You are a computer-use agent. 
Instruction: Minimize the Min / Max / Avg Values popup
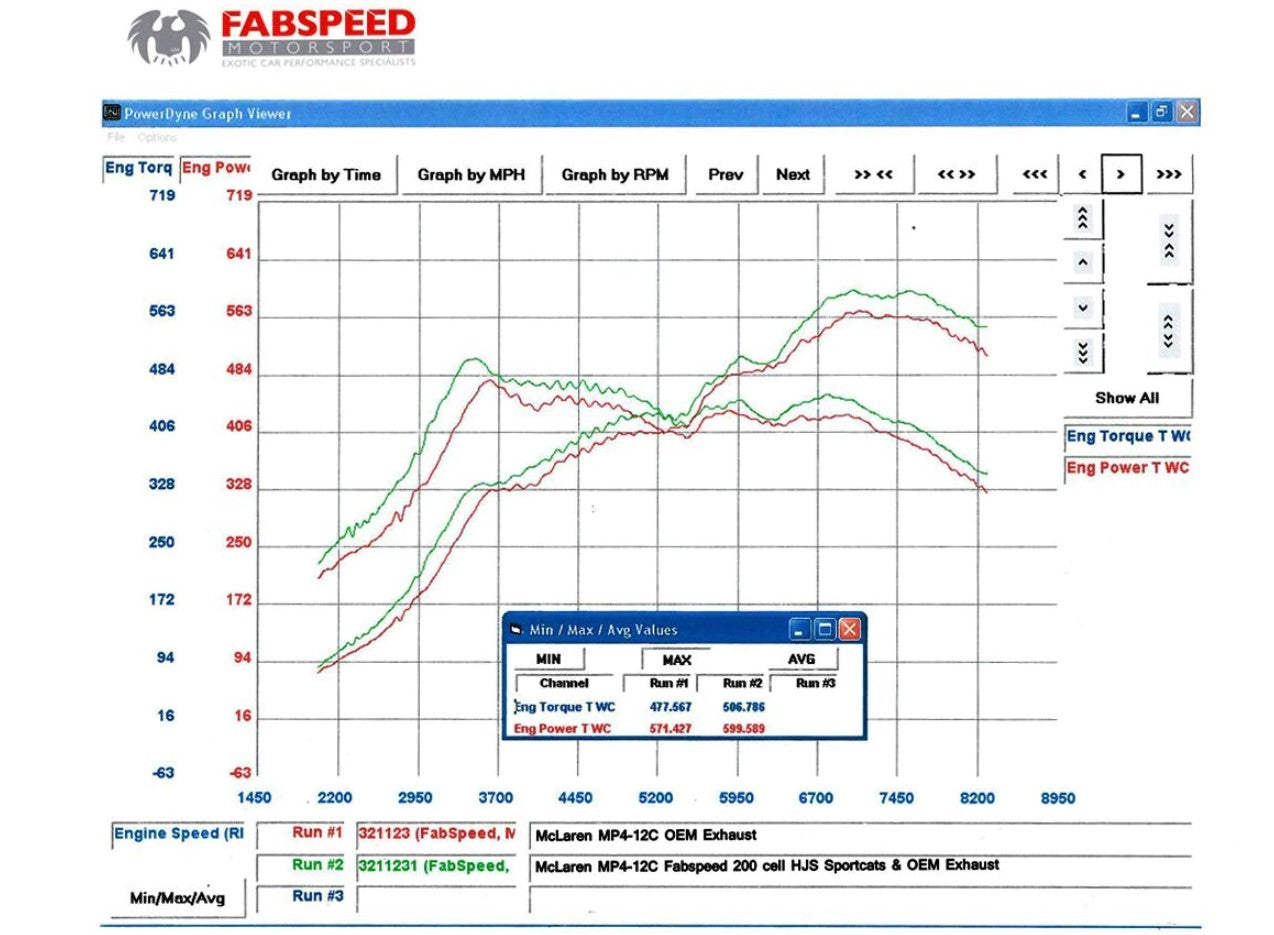[800, 629]
